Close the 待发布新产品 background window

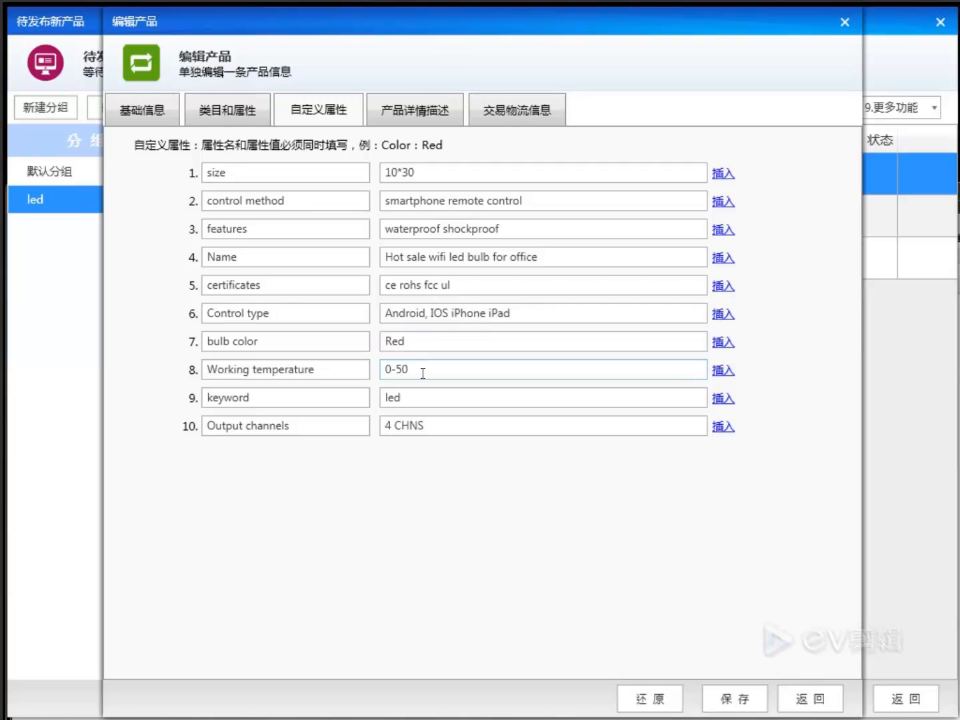click(941, 22)
